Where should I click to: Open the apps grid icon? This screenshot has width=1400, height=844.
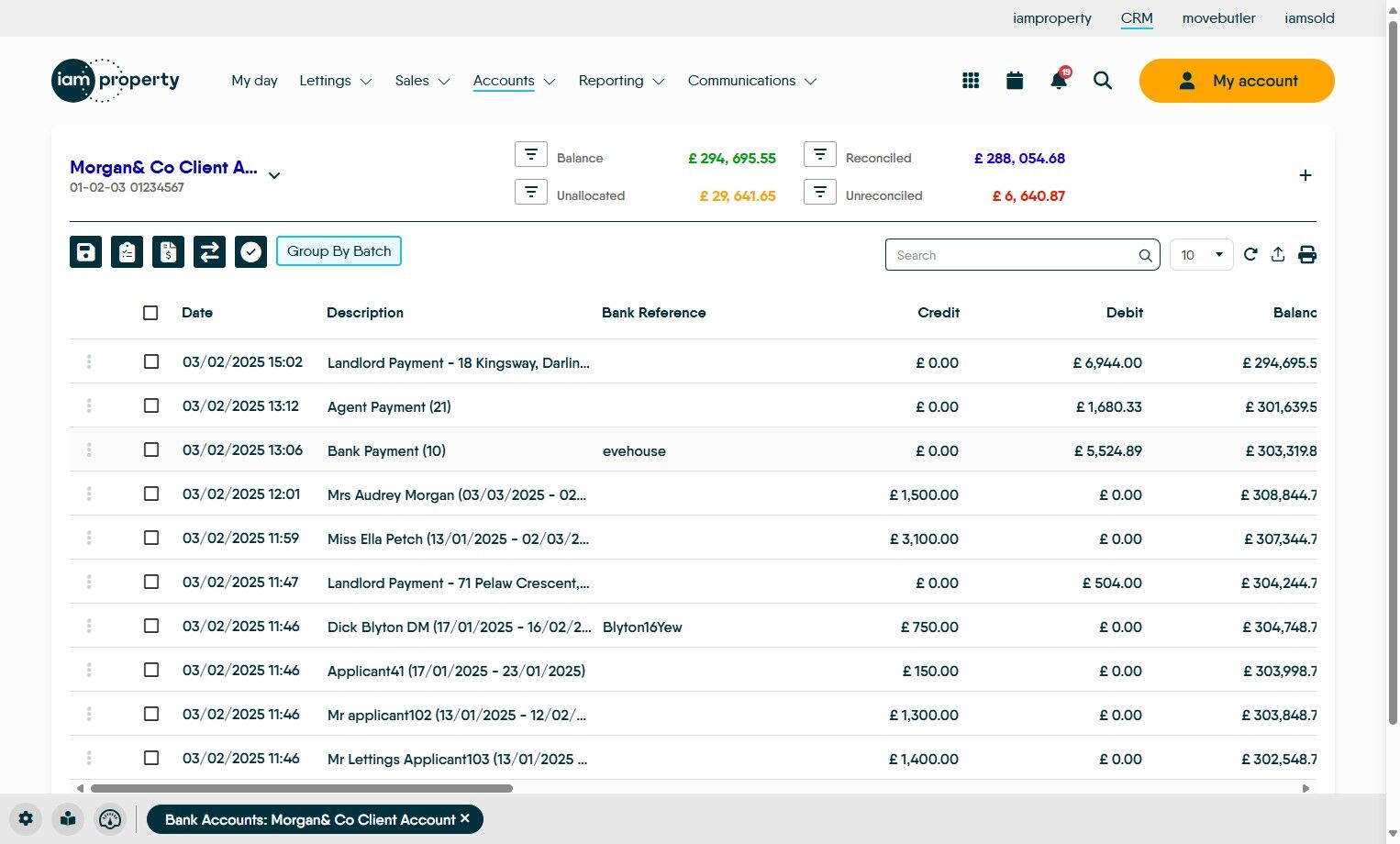click(x=971, y=81)
